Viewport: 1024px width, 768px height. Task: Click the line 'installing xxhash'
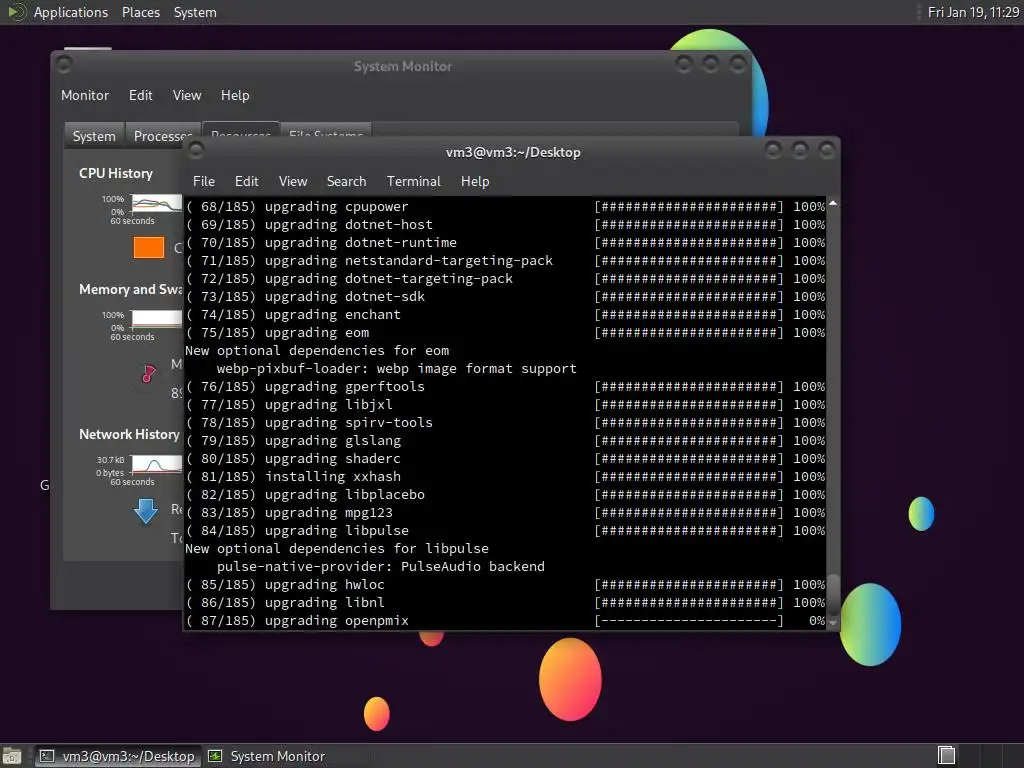click(505, 477)
